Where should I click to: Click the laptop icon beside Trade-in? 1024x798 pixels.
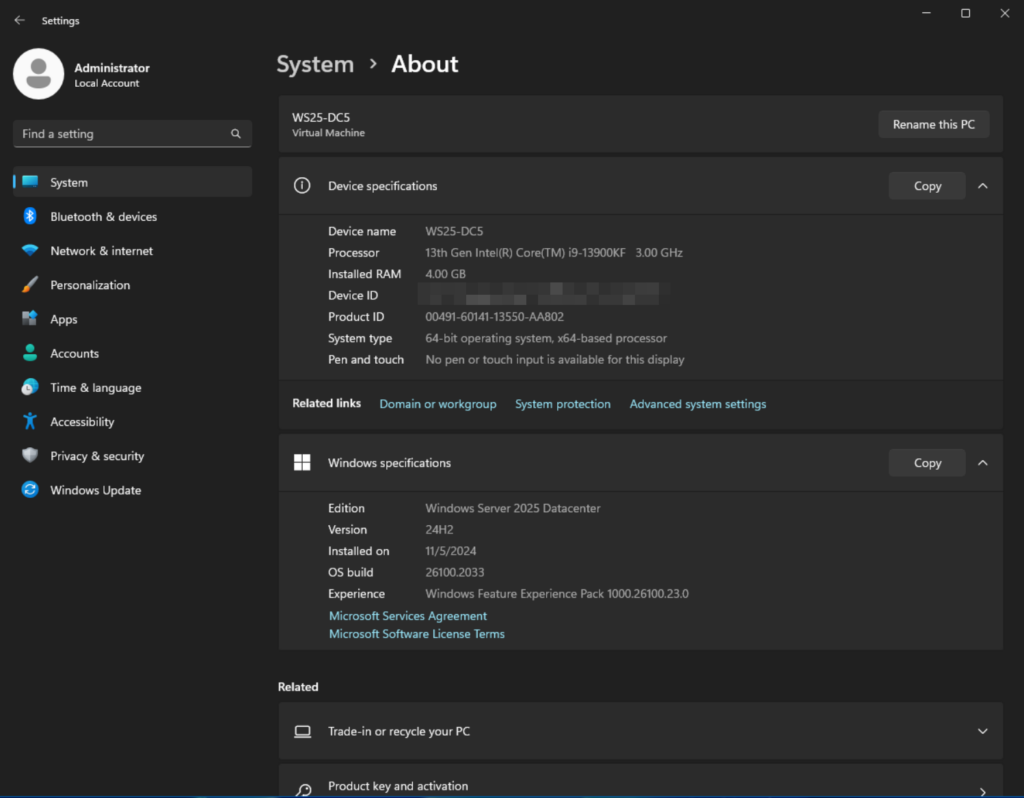click(x=302, y=731)
